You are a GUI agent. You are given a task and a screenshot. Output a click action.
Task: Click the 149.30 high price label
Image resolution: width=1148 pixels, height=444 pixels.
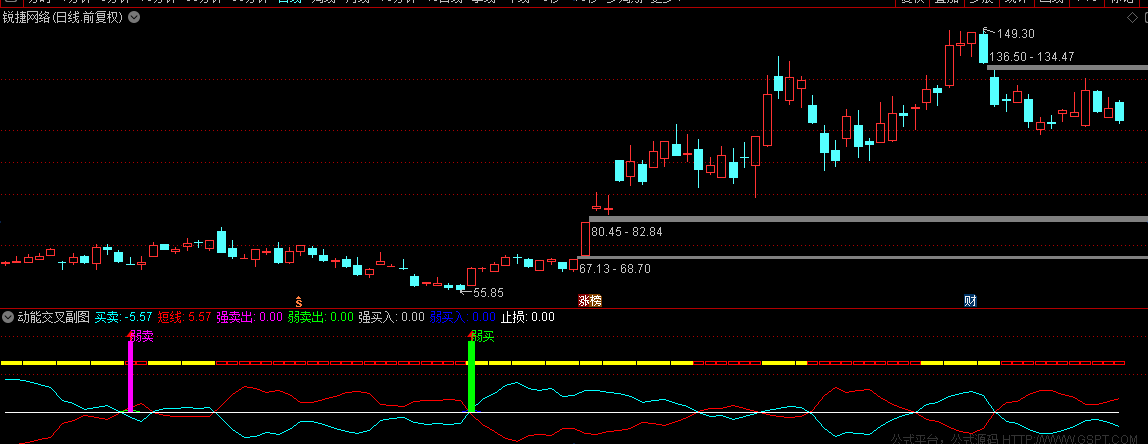(x=1015, y=34)
